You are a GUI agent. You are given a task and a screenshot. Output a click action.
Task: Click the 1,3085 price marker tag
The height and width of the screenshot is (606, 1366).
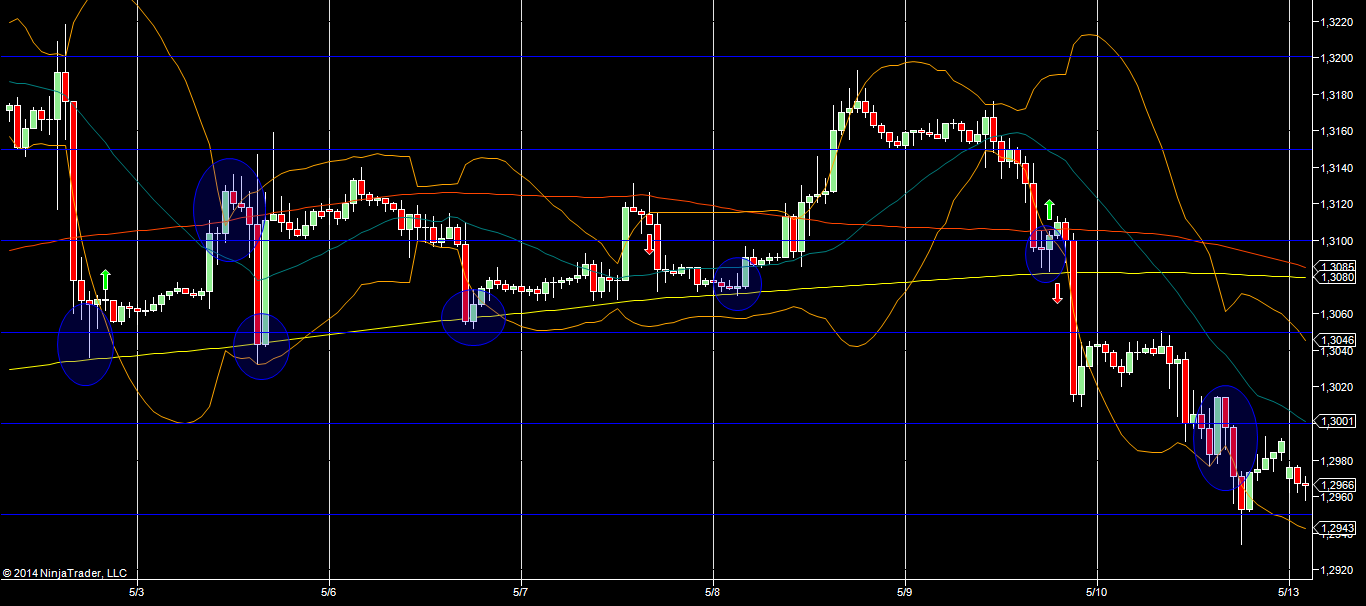[1337, 267]
